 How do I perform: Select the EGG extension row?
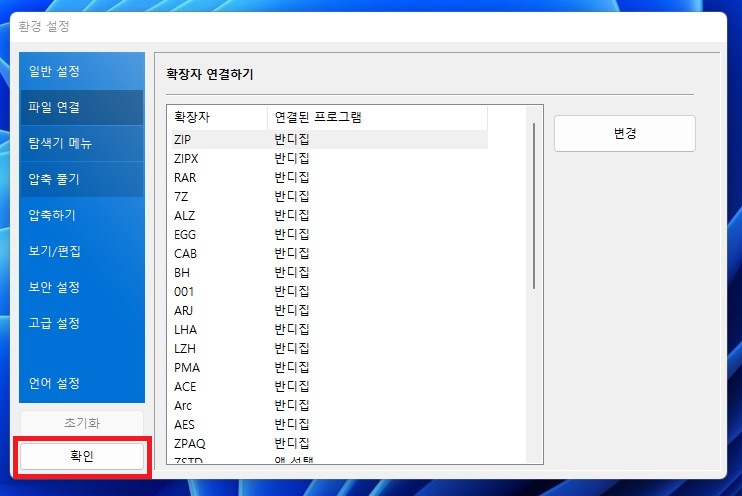click(x=330, y=234)
